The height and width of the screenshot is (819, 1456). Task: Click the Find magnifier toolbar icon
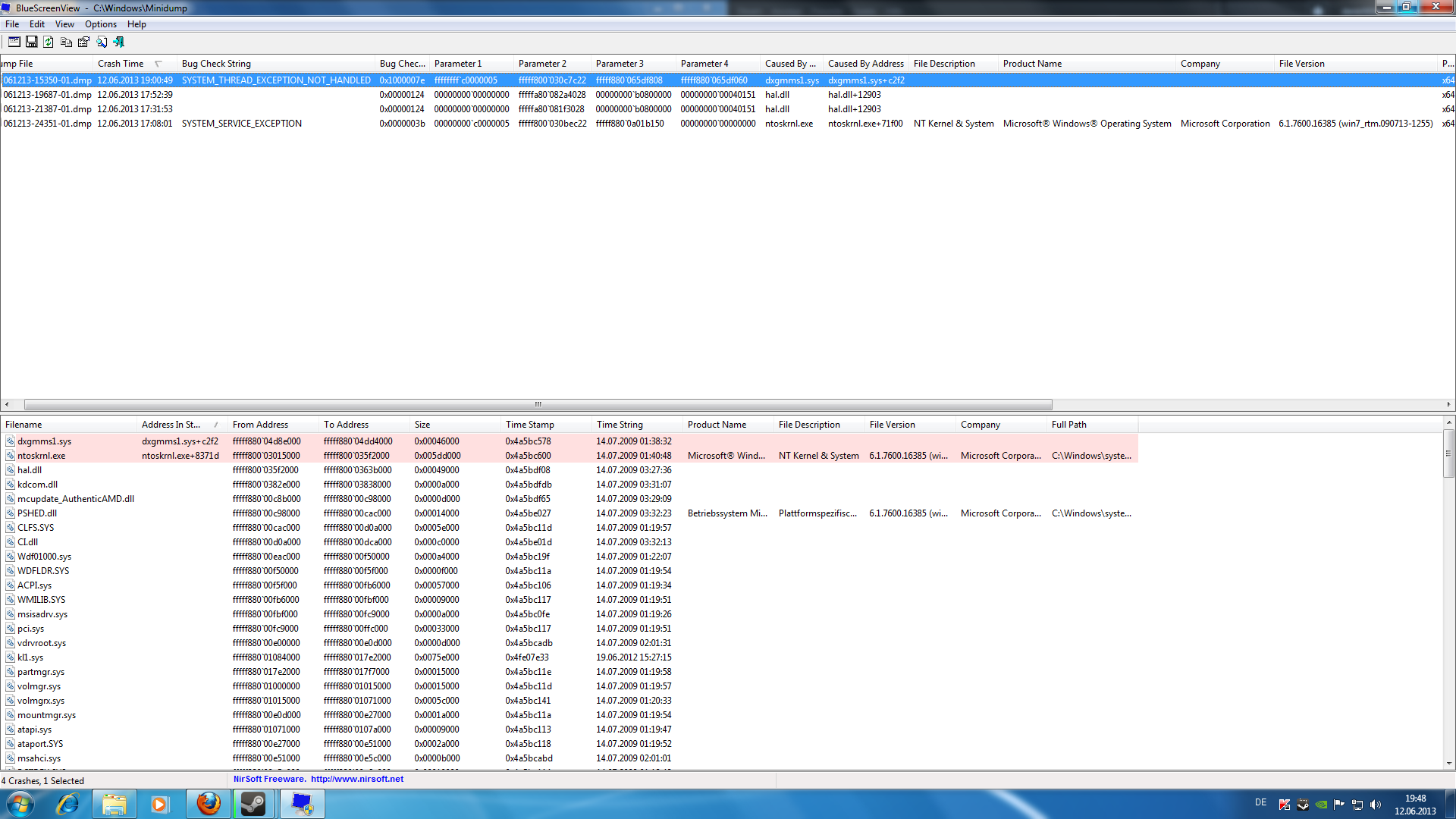[102, 42]
